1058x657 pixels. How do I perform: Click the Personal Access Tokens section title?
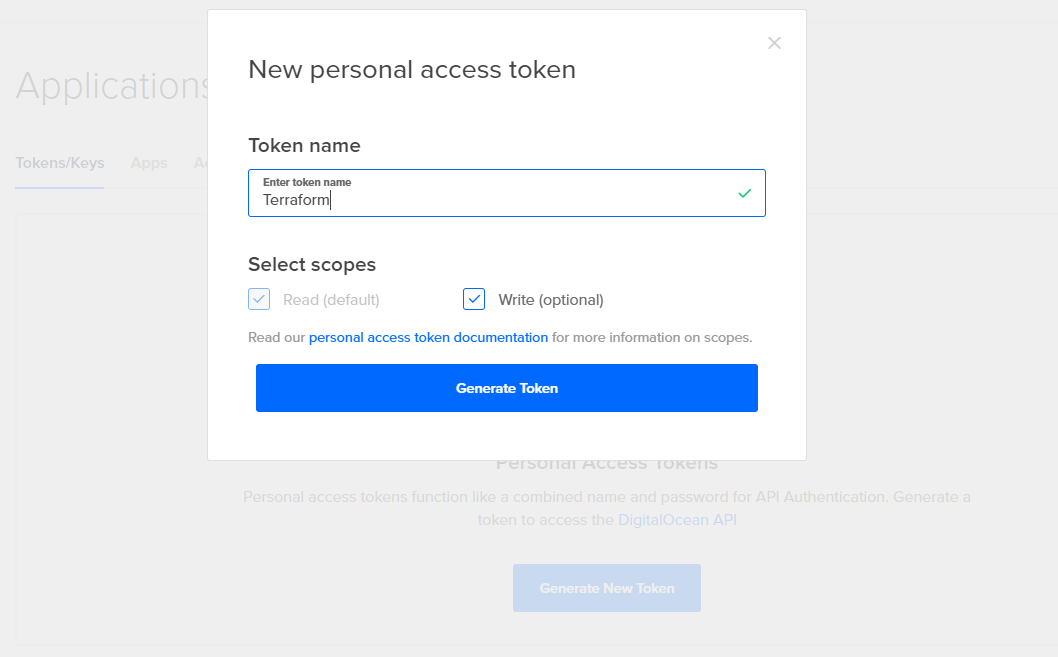(606, 463)
